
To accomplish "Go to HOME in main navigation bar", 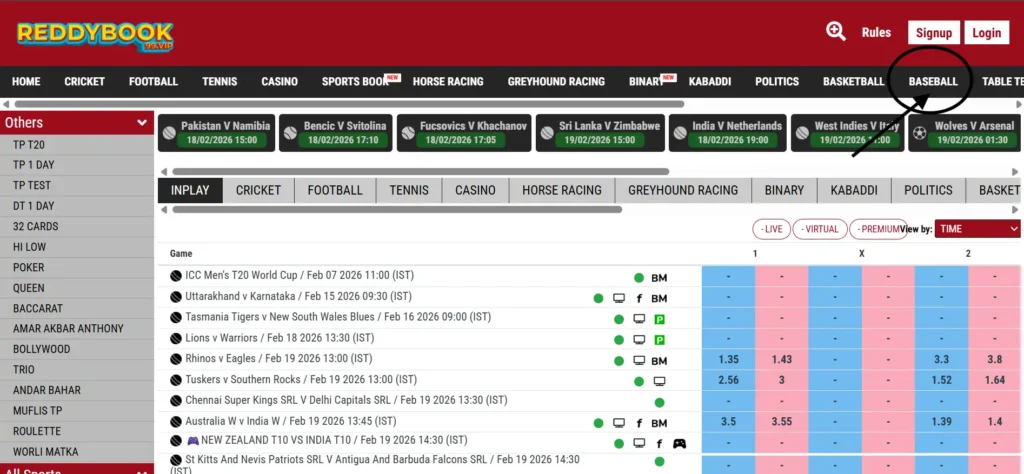I will pyautogui.click(x=26, y=82).
